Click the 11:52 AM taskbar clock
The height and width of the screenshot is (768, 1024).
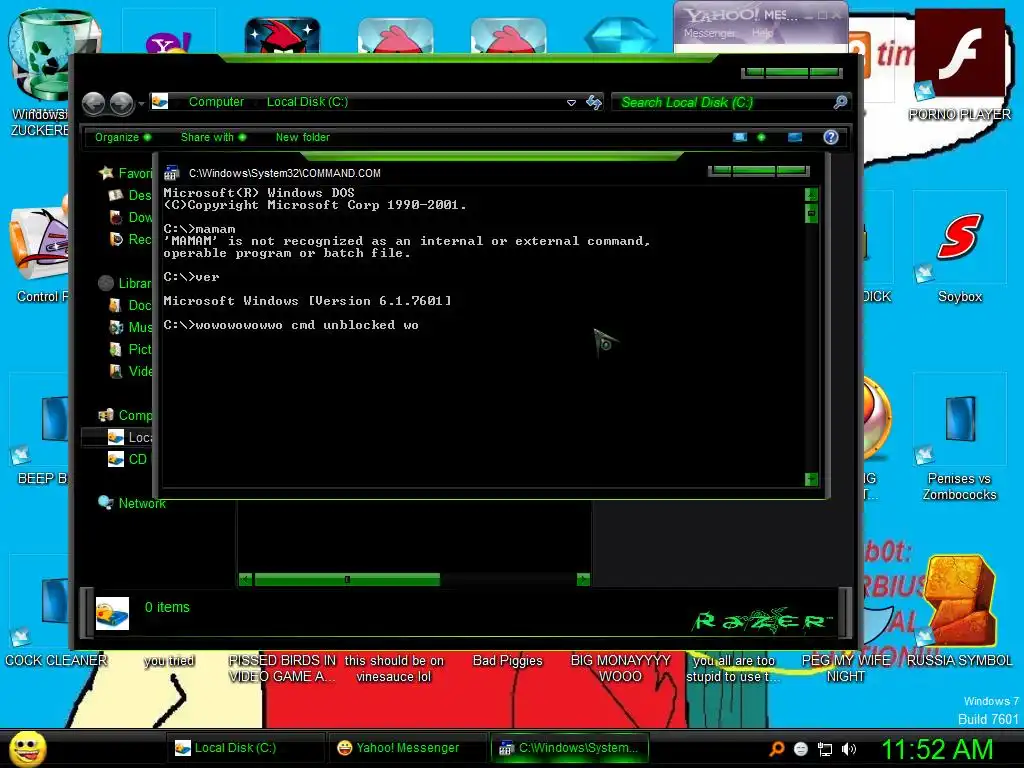click(937, 750)
